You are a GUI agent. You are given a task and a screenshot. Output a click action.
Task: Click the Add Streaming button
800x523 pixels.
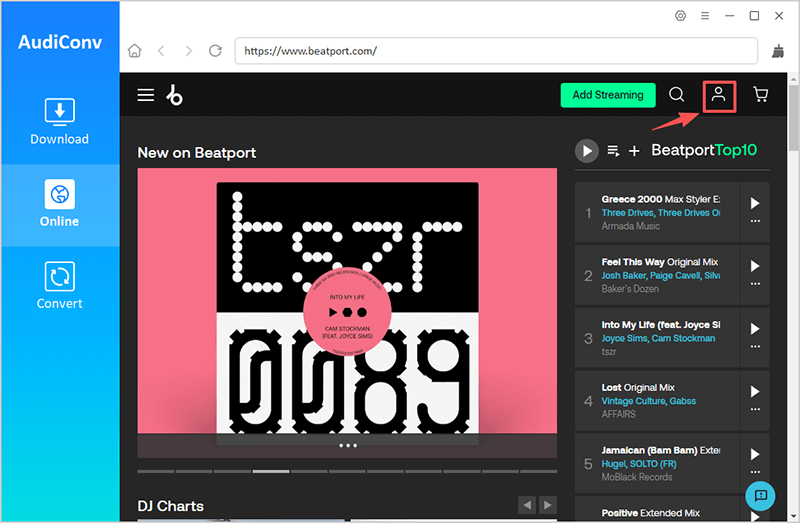[x=608, y=95]
